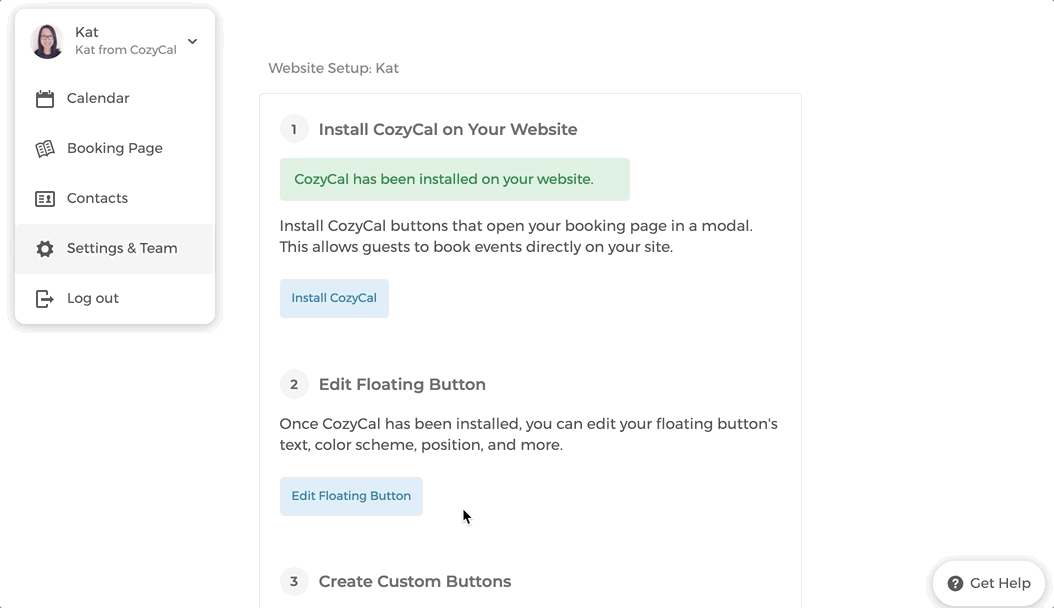Click the step 1 number badge
Viewport: 1054px width, 608px height.
pos(294,129)
